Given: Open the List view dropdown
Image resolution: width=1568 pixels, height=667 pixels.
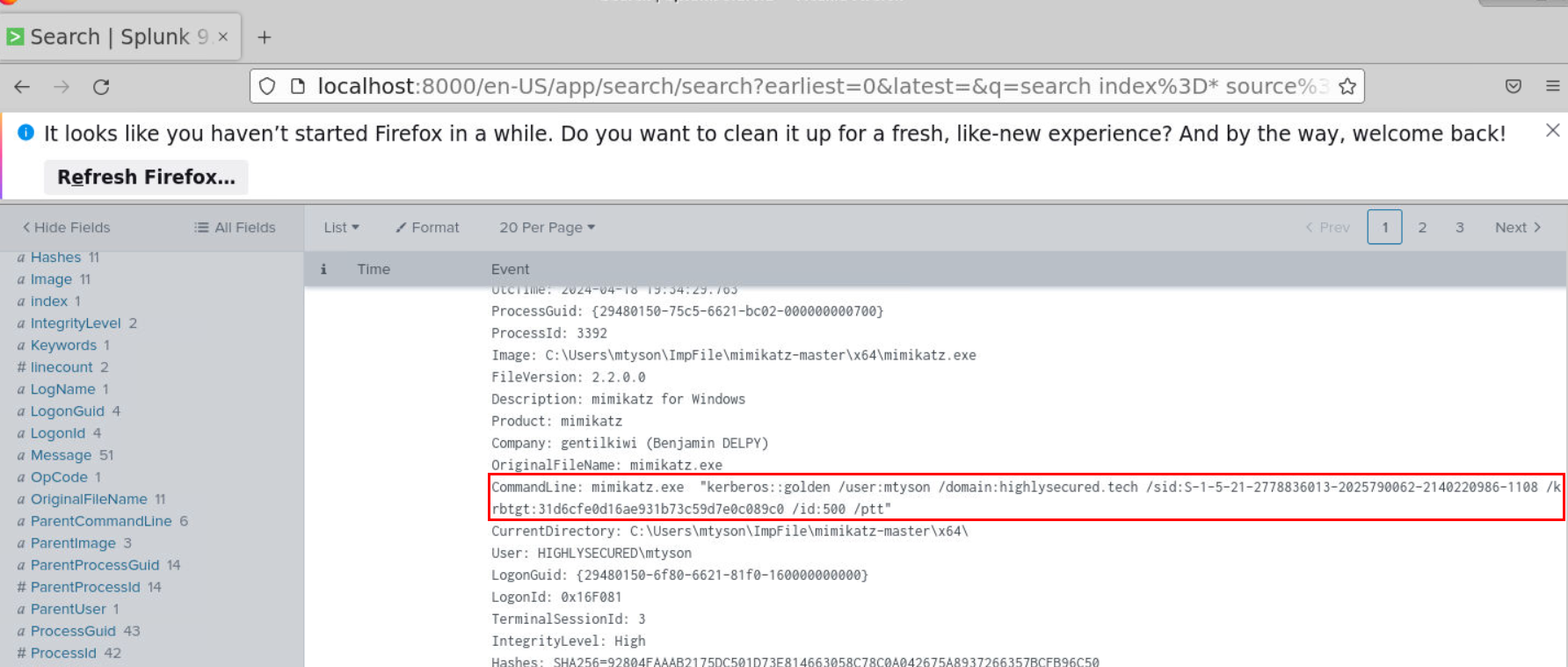Looking at the screenshot, I should tap(341, 228).
